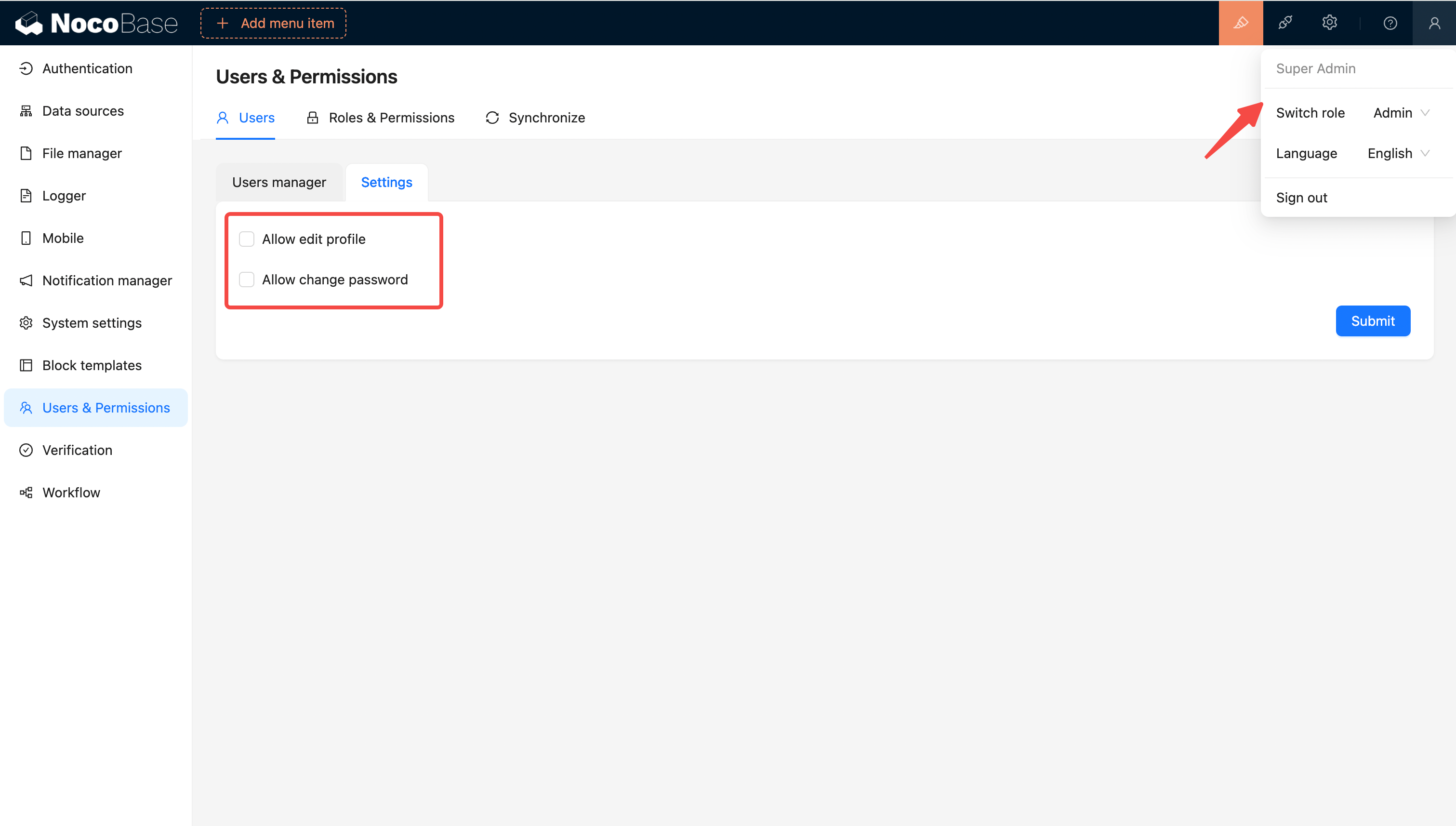Click the user profile icon in header
Image resolution: width=1456 pixels, height=826 pixels.
(x=1434, y=23)
